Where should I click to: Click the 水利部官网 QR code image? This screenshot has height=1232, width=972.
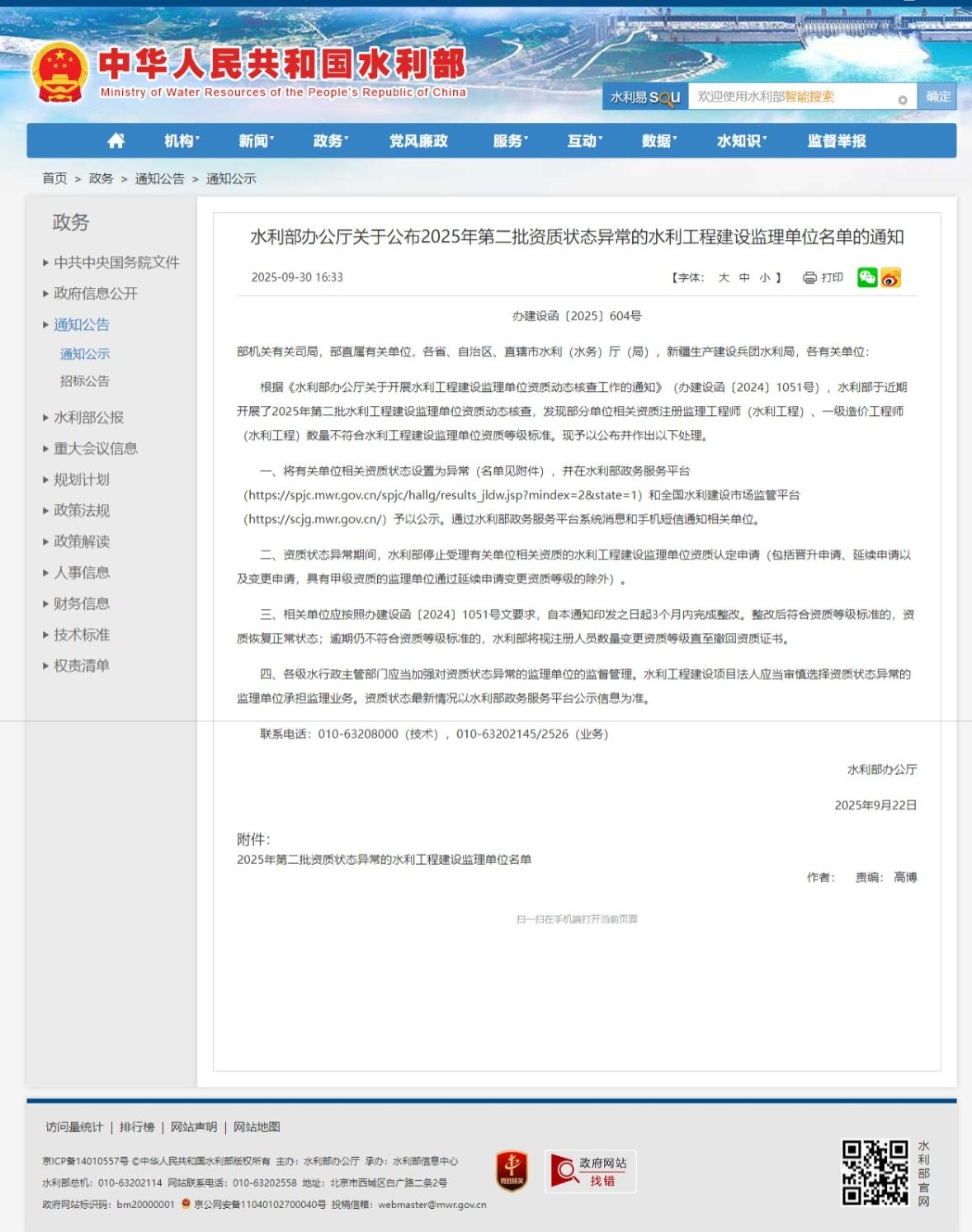875,1173
